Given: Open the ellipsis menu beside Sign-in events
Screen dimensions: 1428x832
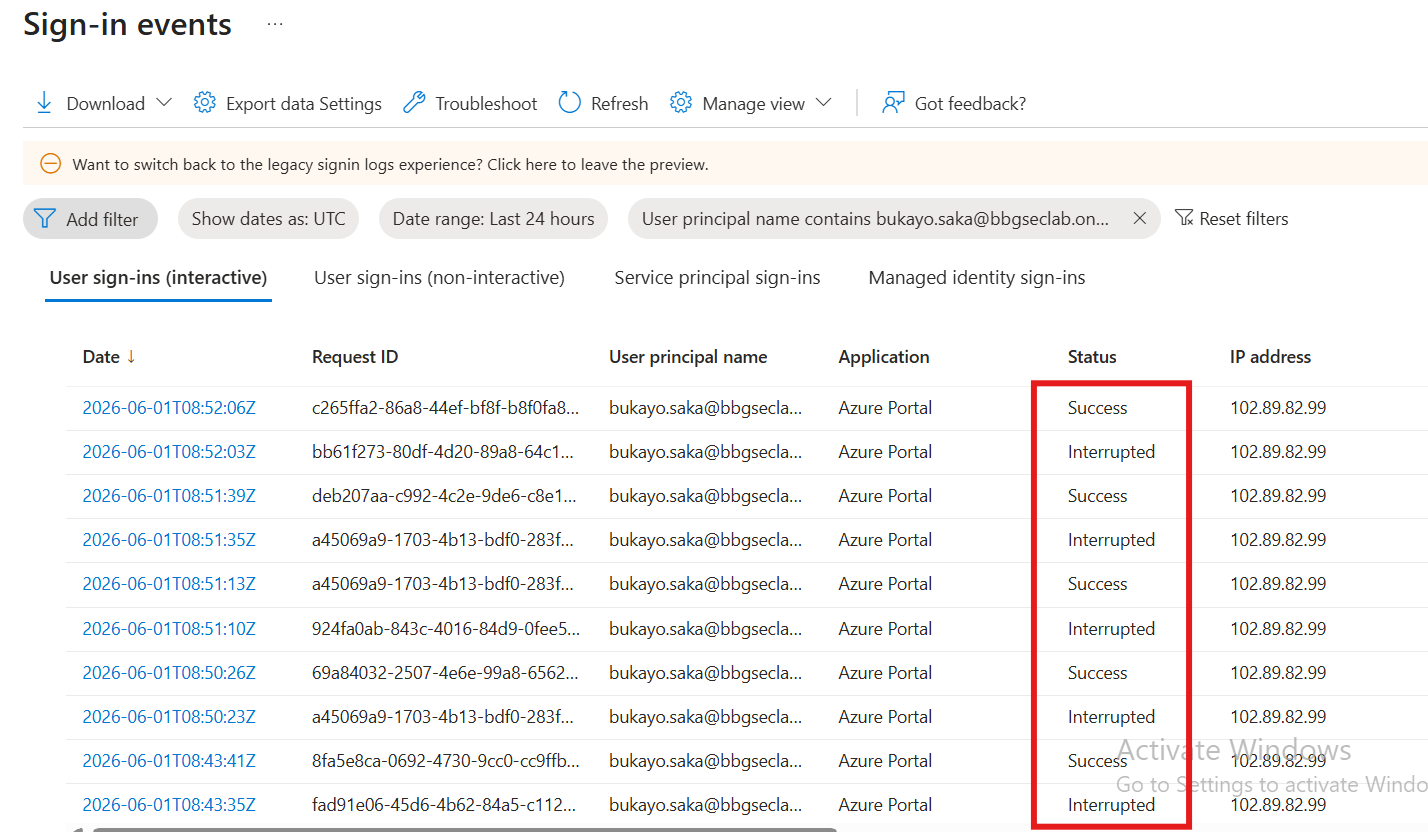Looking at the screenshot, I should pyautogui.click(x=275, y=24).
